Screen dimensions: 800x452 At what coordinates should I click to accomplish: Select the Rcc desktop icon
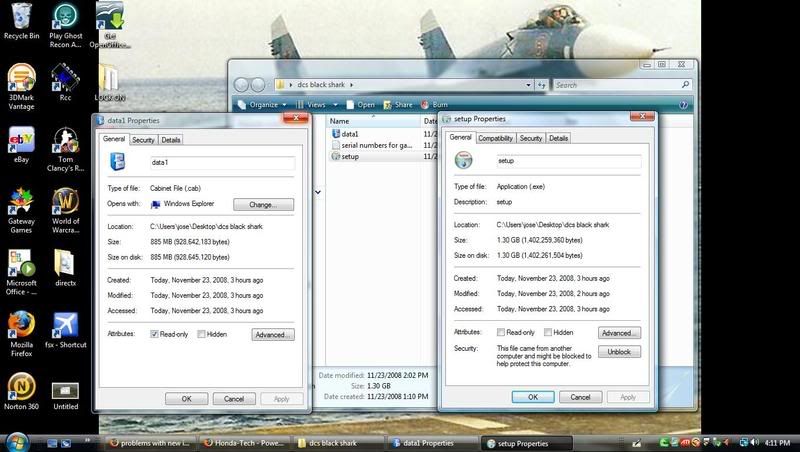tap(65, 83)
